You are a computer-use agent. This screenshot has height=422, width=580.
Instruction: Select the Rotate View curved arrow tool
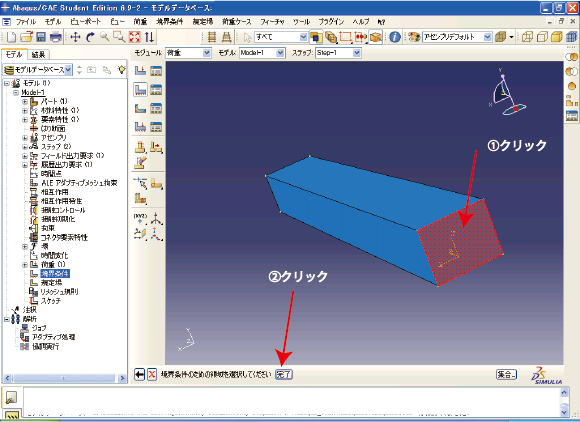[90, 37]
